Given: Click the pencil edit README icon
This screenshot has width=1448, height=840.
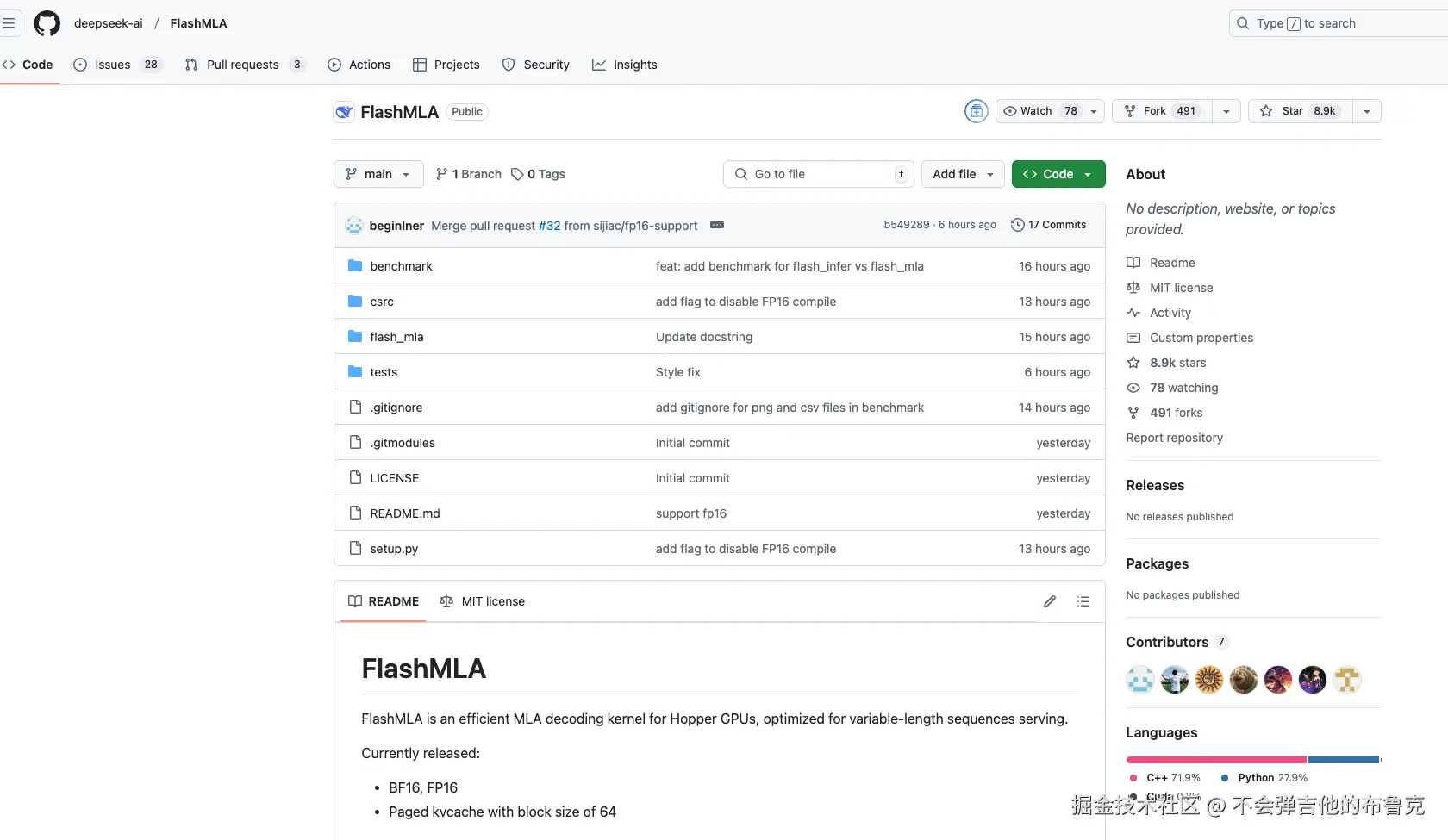Looking at the screenshot, I should [1049, 601].
